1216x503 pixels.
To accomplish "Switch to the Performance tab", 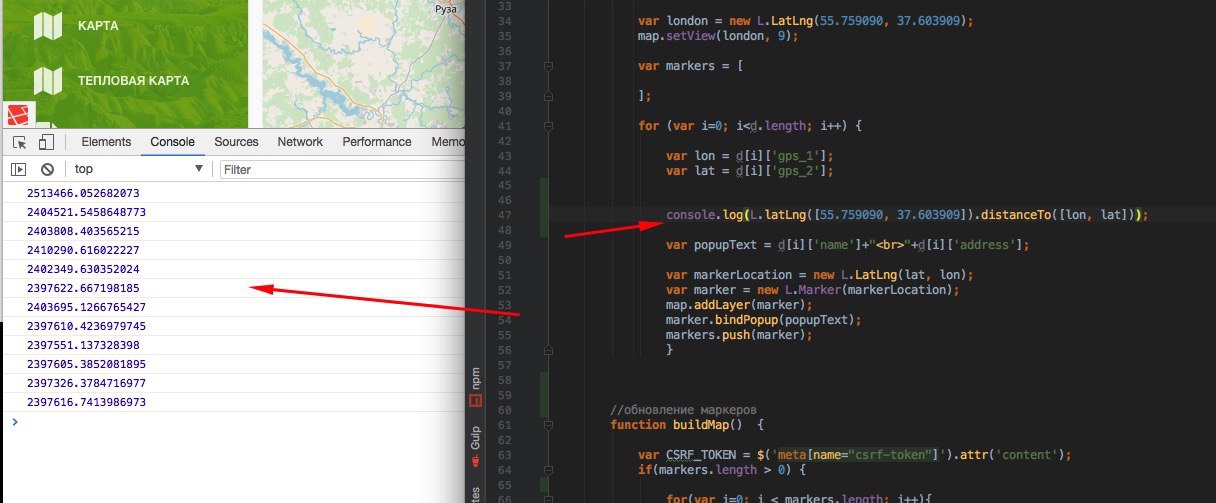I will pyautogui.click(x=377, y=142).
